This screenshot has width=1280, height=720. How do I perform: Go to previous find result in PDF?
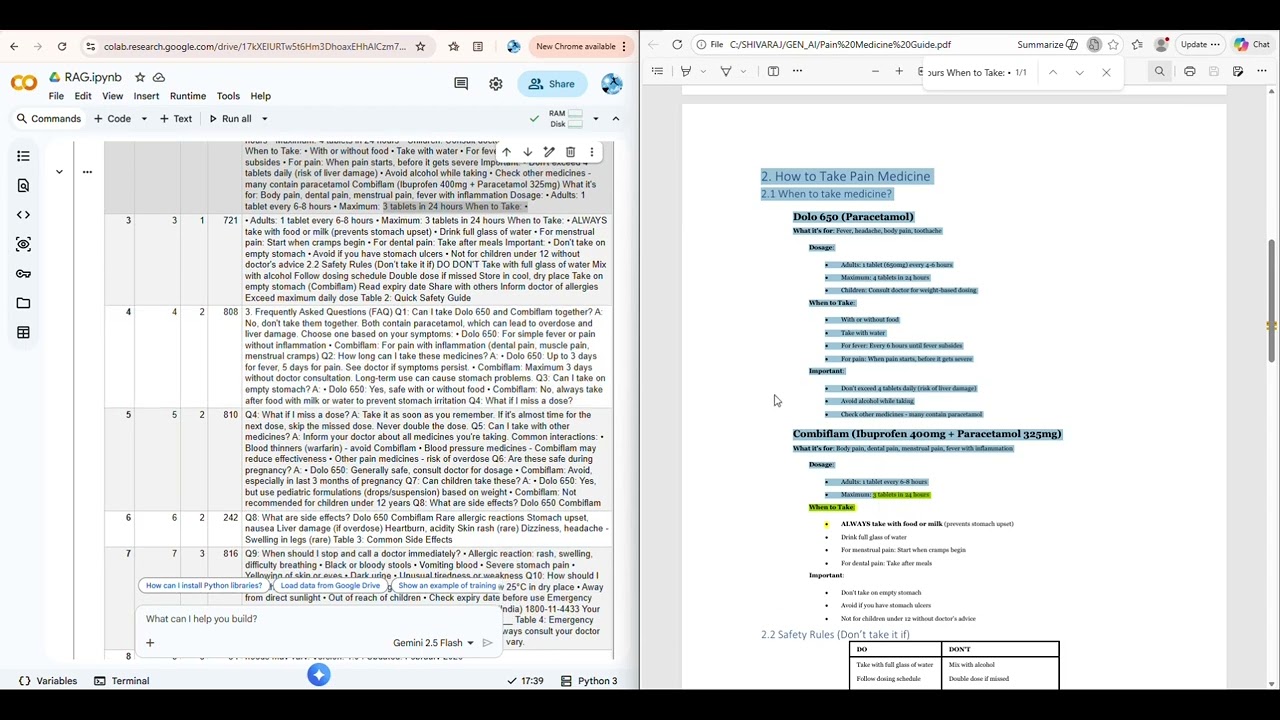point(1053,72)
